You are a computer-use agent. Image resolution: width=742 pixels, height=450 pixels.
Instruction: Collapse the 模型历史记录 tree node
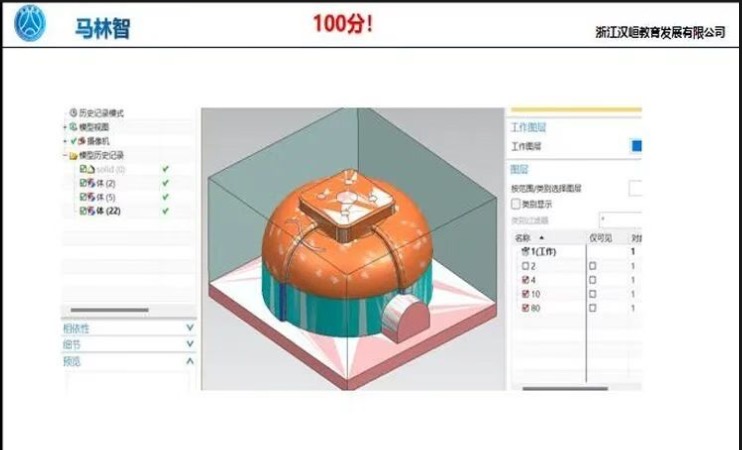click(64, 156)
